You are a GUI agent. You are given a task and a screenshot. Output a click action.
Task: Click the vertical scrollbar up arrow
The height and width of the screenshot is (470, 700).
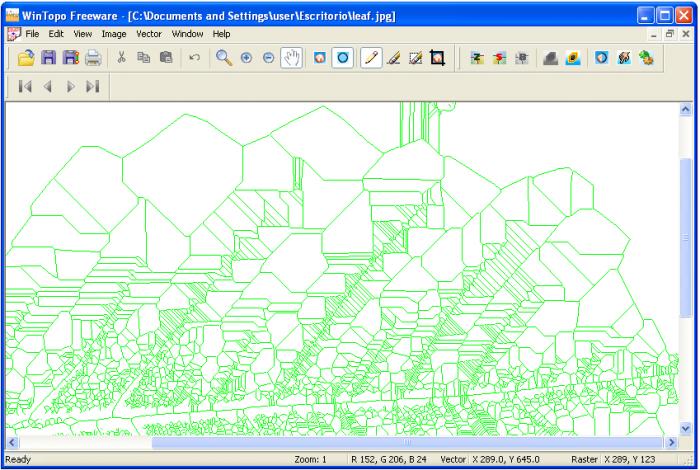(x=686, y=109)
